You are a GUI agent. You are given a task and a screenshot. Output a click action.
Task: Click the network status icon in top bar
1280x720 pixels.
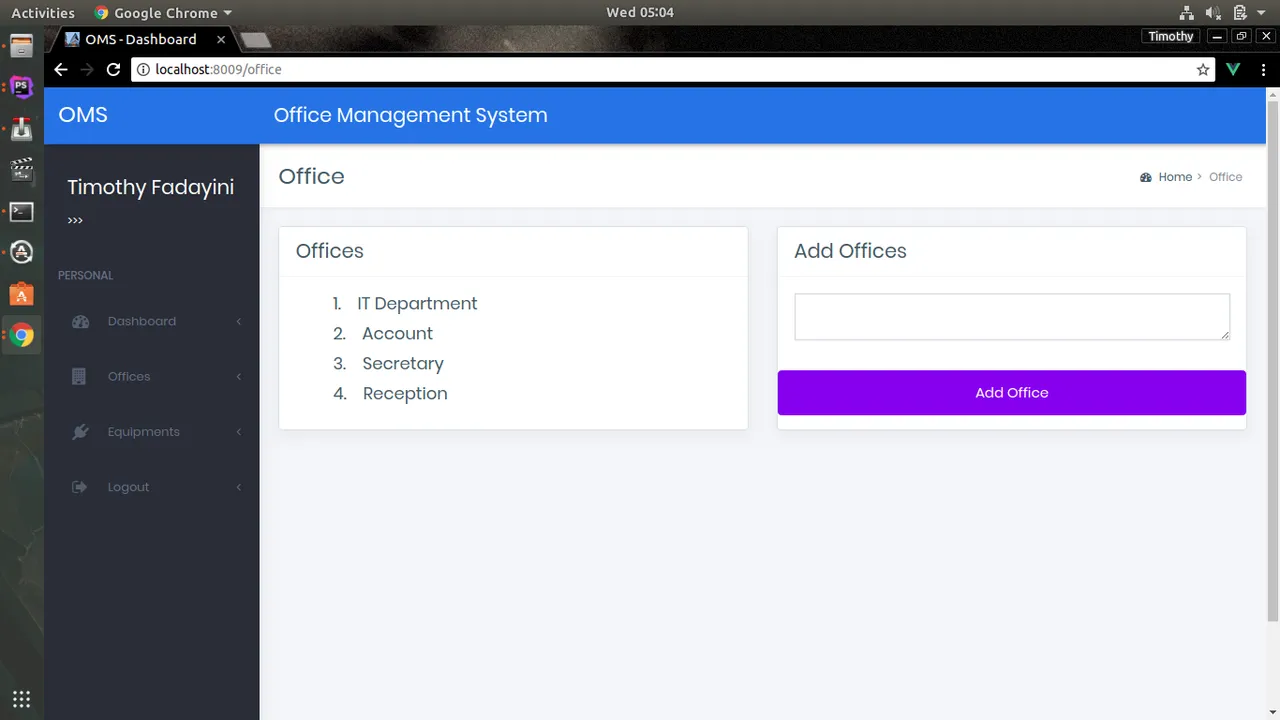pyautogui.click(x=1187, y=13)
